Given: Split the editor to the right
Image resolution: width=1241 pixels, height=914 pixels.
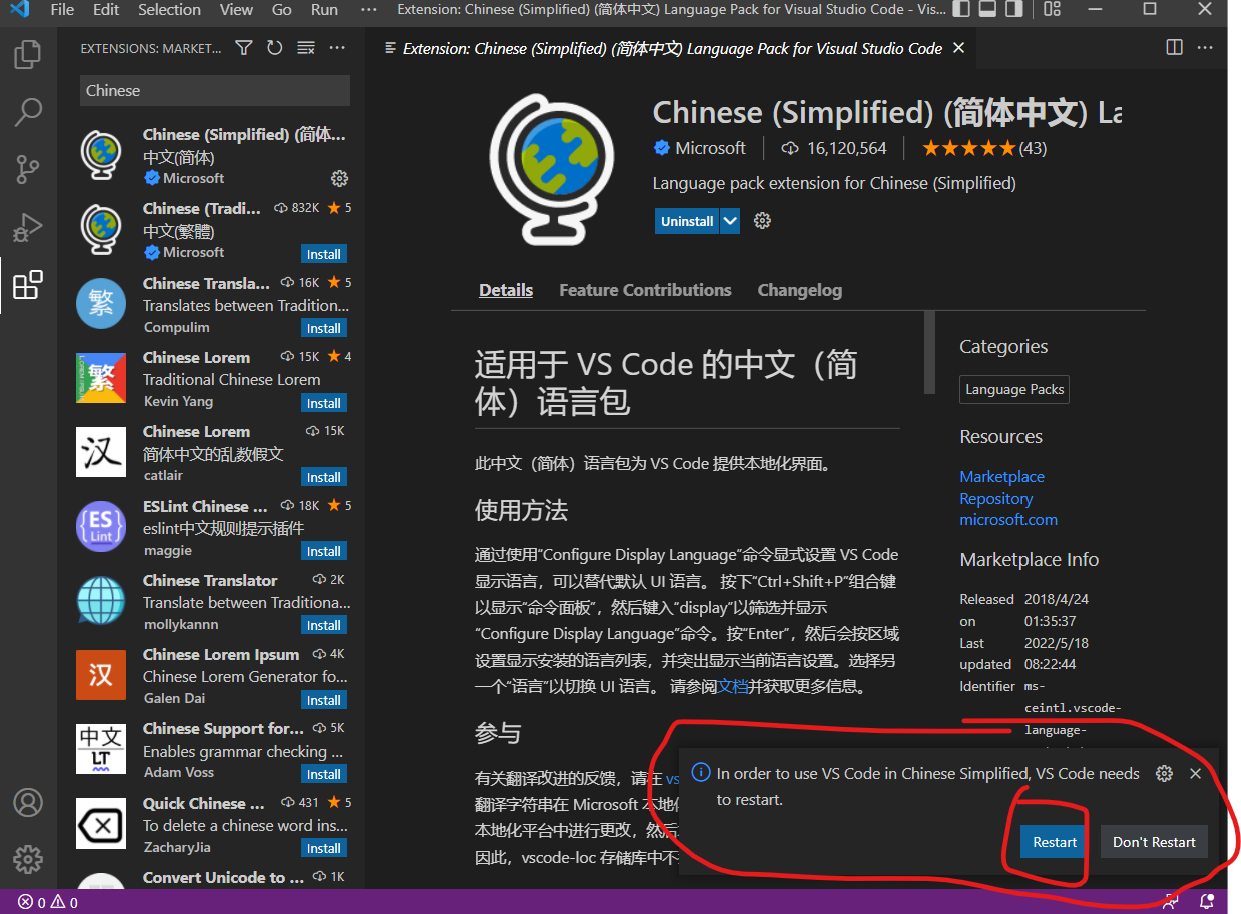Looking at the screenshot, I should click(x=1175, y=48).
